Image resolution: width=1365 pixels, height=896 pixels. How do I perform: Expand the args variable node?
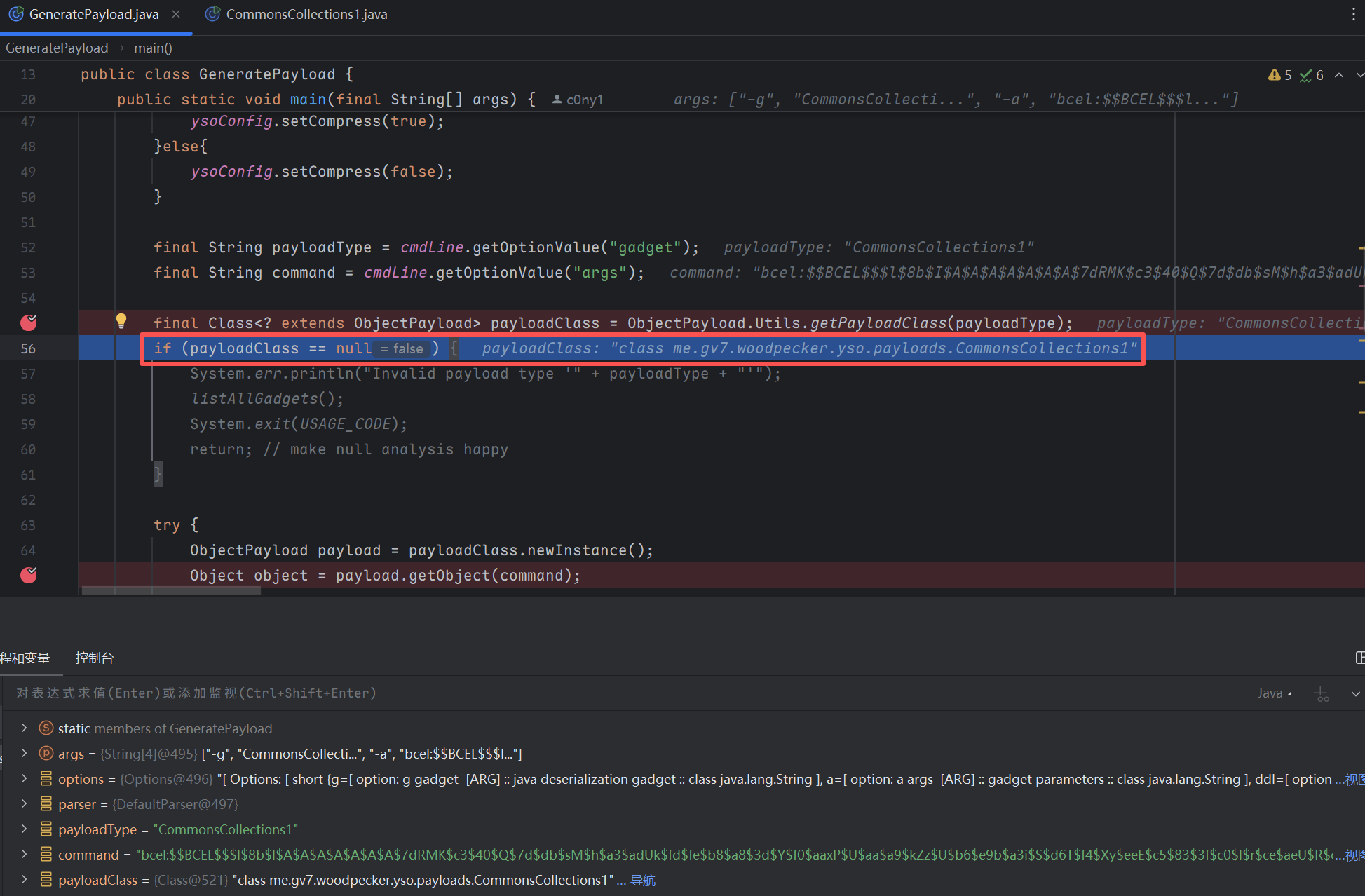click(24, 754)
